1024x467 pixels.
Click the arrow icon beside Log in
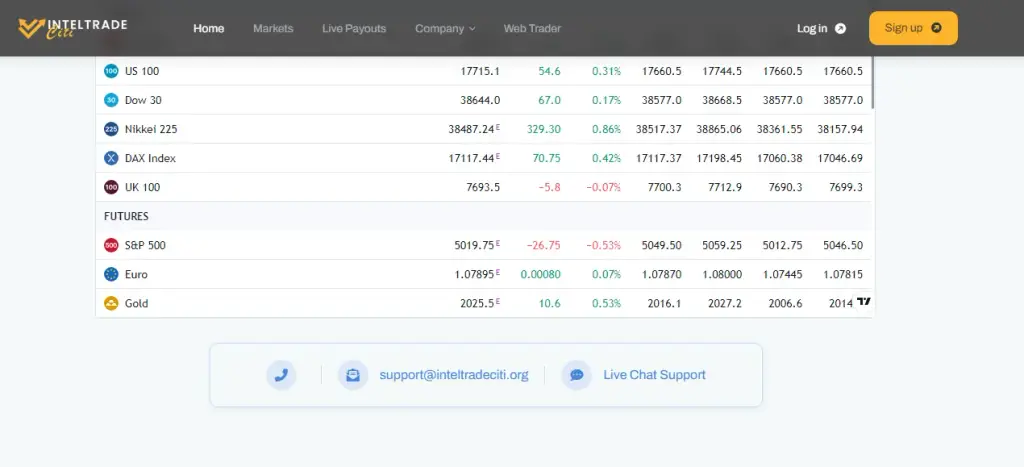(840, 28)
